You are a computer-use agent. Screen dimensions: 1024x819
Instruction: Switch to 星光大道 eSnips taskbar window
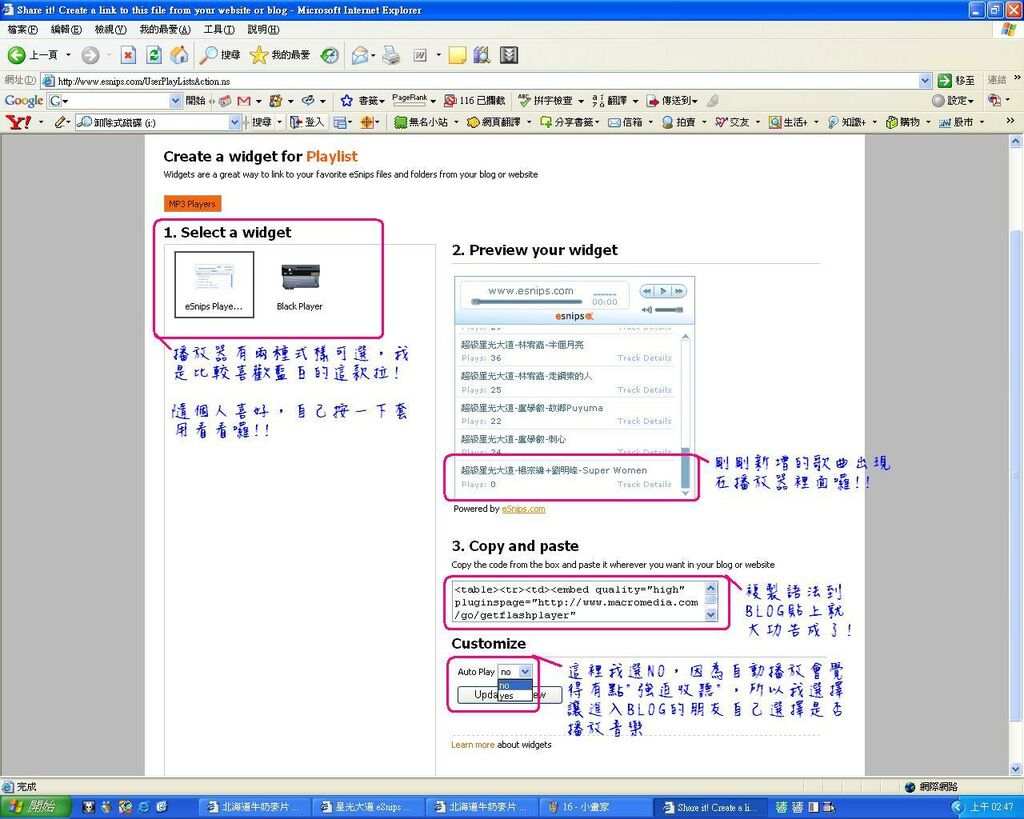[x=367, y=807]
